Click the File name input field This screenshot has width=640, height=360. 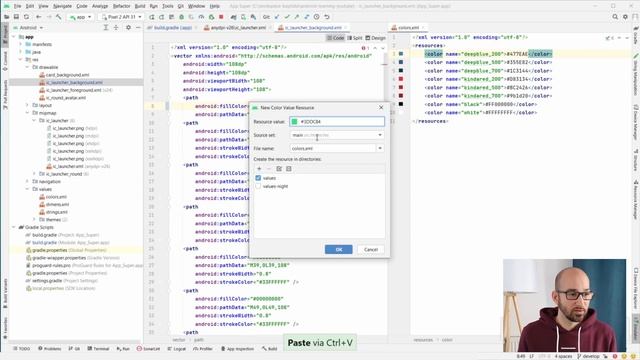[333, 148]
